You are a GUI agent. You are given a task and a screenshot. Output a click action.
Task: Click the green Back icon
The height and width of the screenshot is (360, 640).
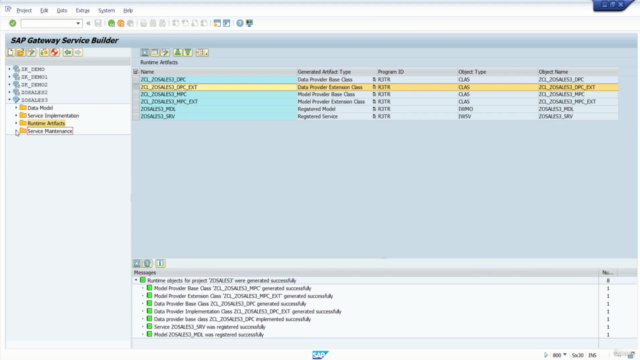point(111,23)
